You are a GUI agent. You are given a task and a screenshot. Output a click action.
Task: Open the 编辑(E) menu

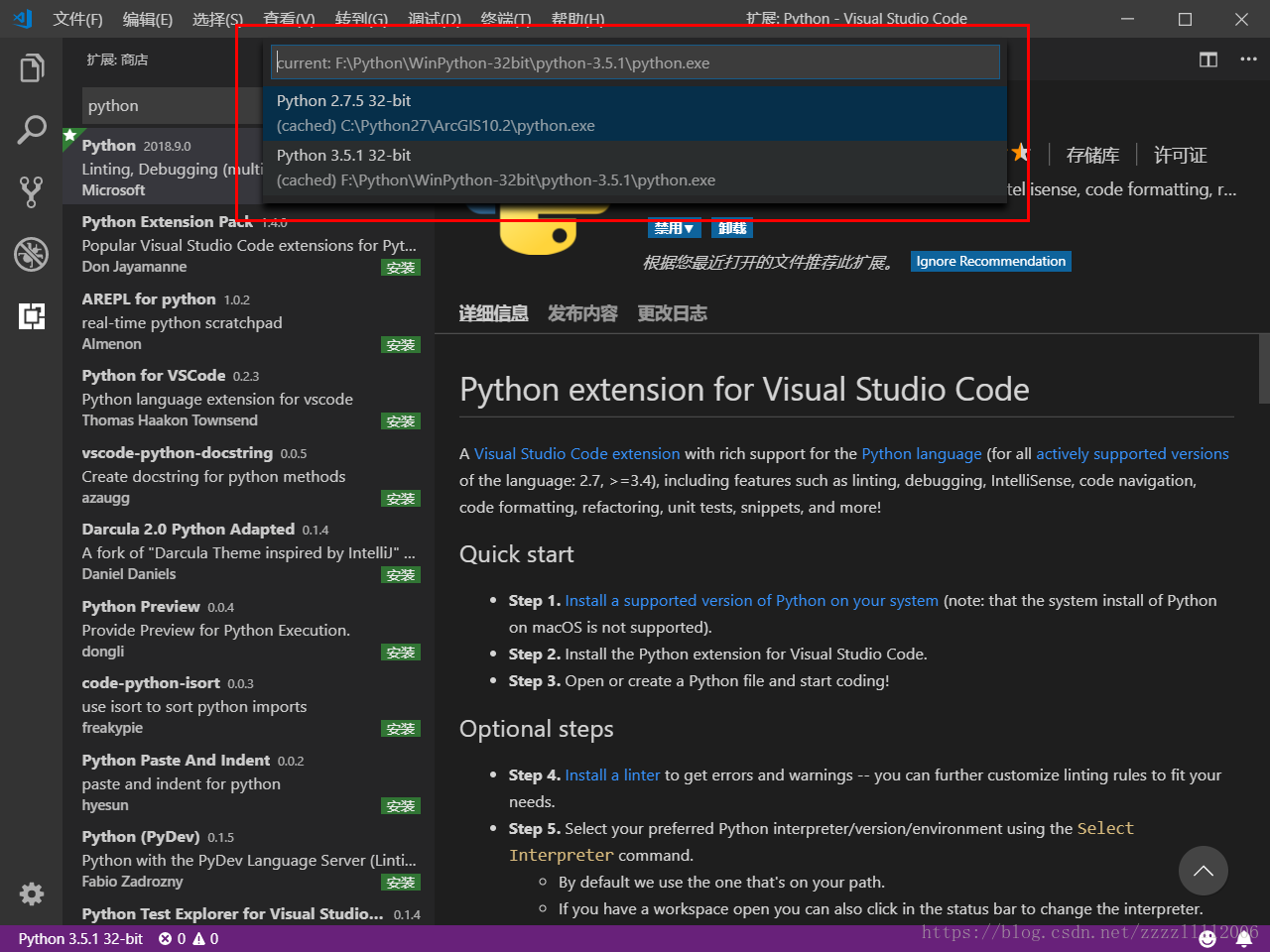(x=148, y=19)
